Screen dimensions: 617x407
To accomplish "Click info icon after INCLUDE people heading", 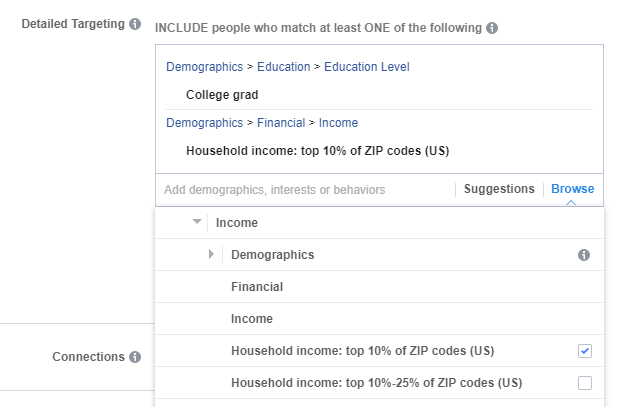I will 492,28.
